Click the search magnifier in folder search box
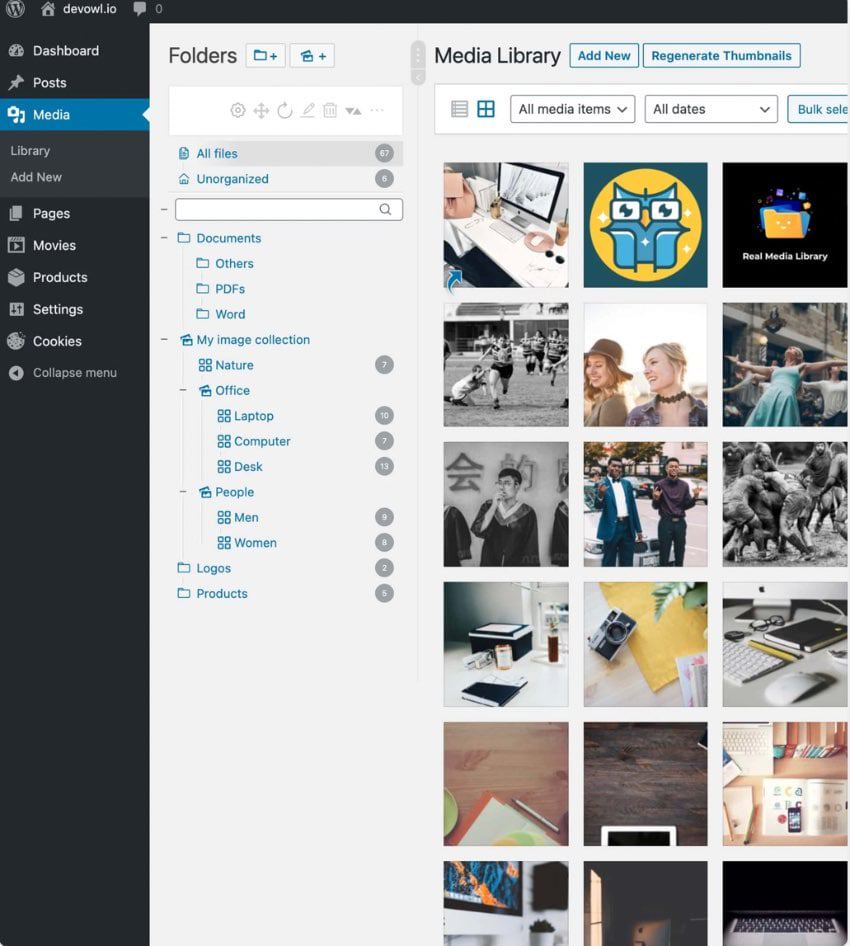 click(385, 209)
